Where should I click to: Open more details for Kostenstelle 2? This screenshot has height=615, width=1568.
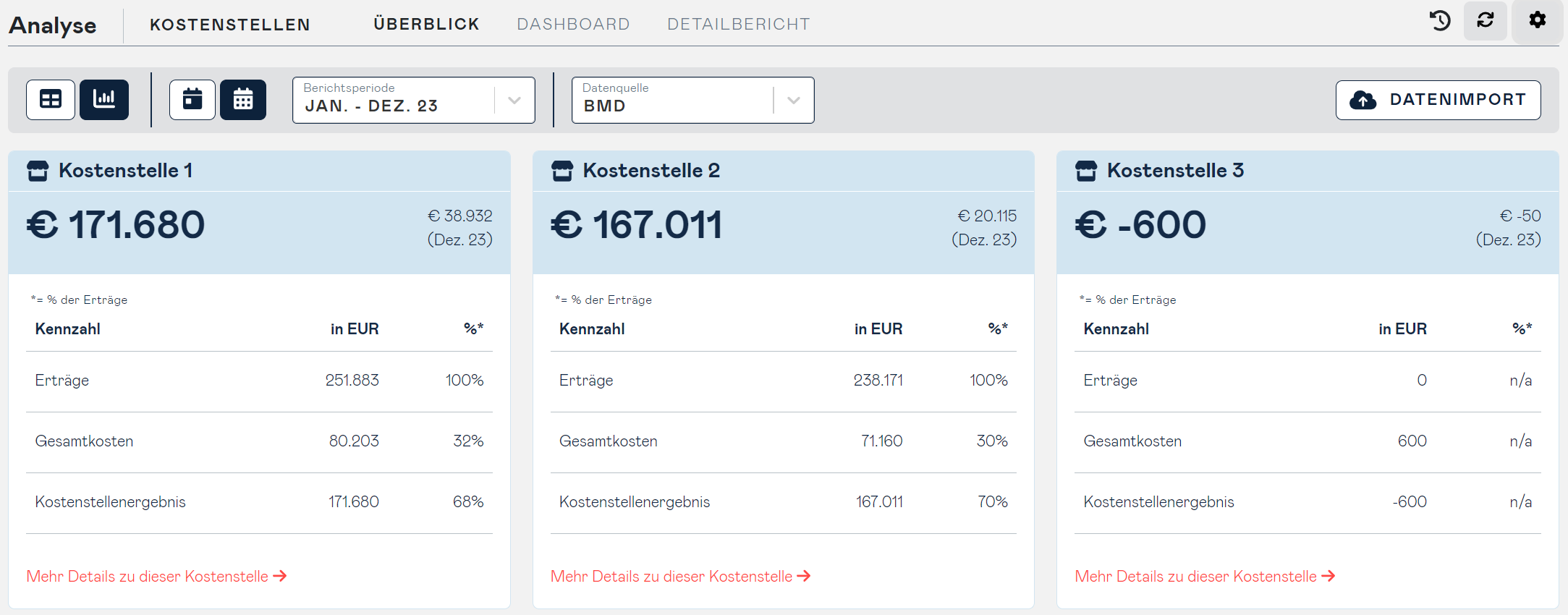pos(681,576)
